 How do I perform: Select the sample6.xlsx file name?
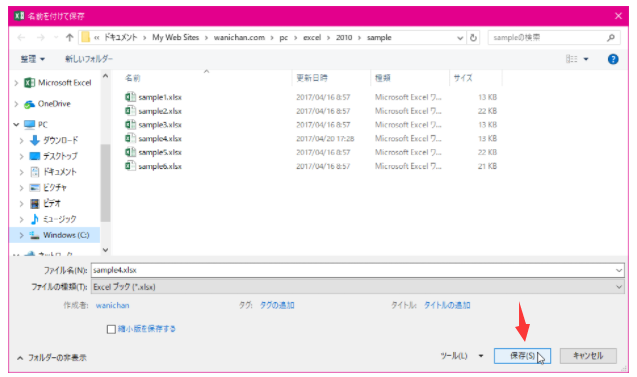(x=160, y=166)
